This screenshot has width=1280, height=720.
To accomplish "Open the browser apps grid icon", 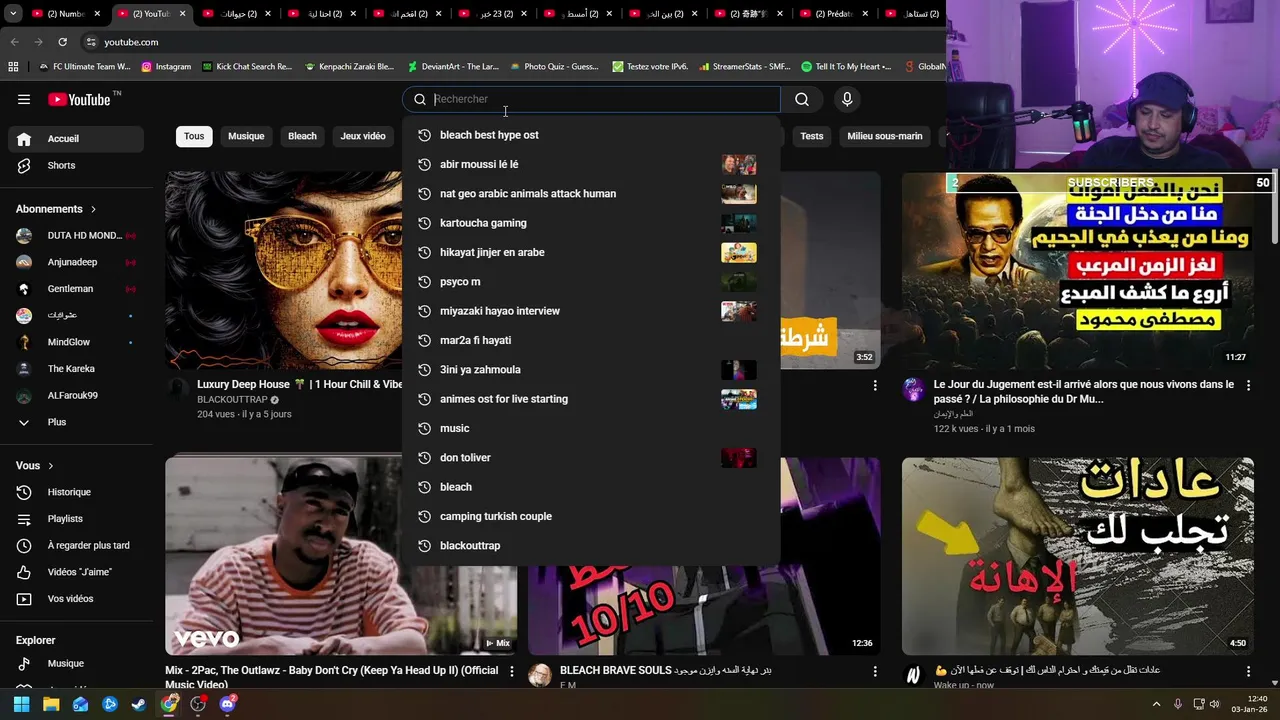I will pos(13,67).
